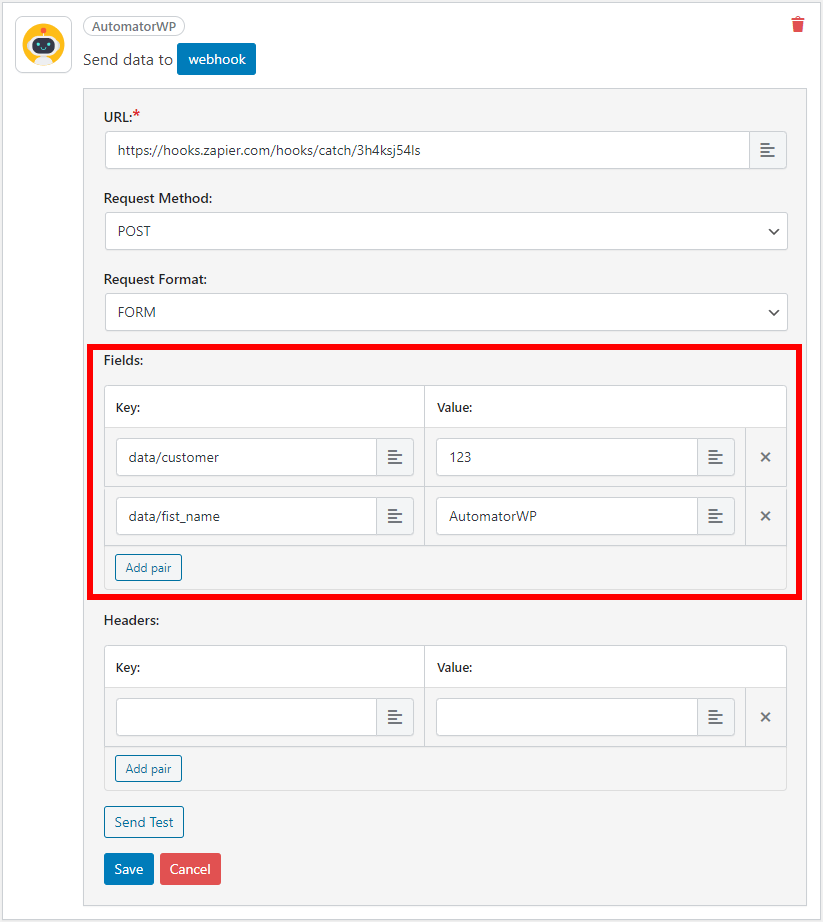Screen dimensions: 823x922
Task: Remove the data/customer field pair
Action: coord(765,457)
